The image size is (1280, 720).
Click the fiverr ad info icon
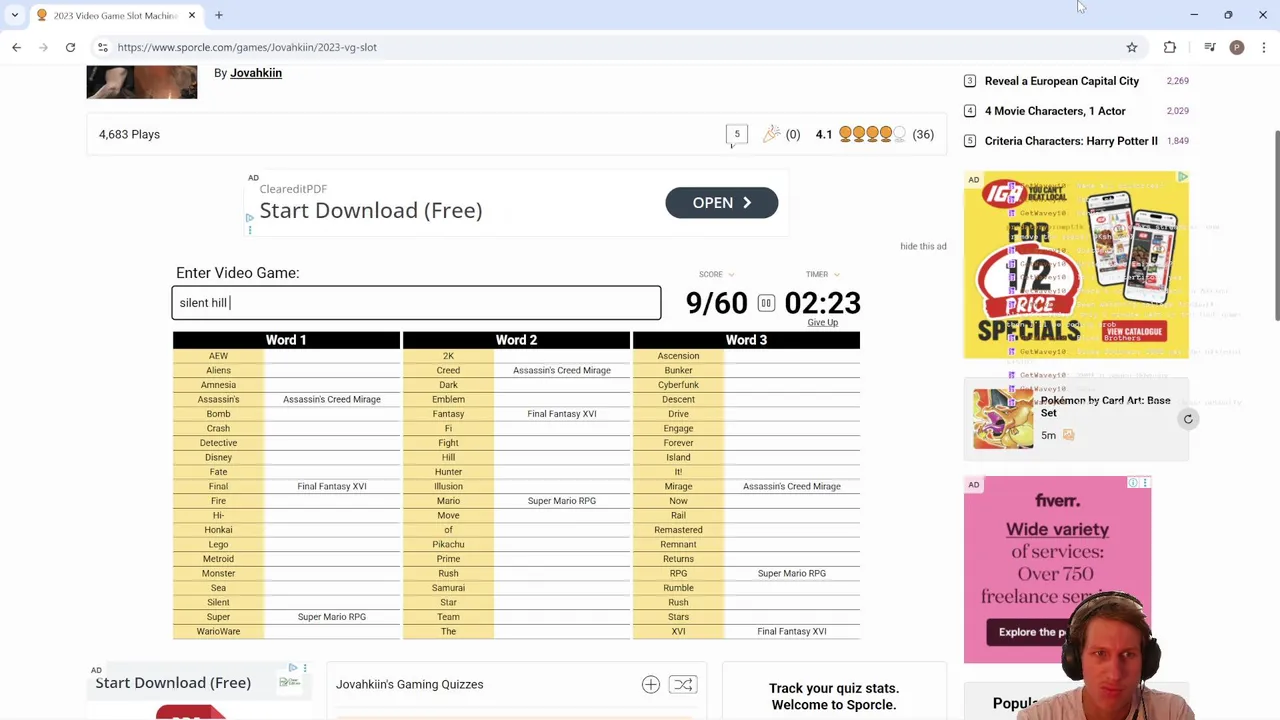point(1133,483)
